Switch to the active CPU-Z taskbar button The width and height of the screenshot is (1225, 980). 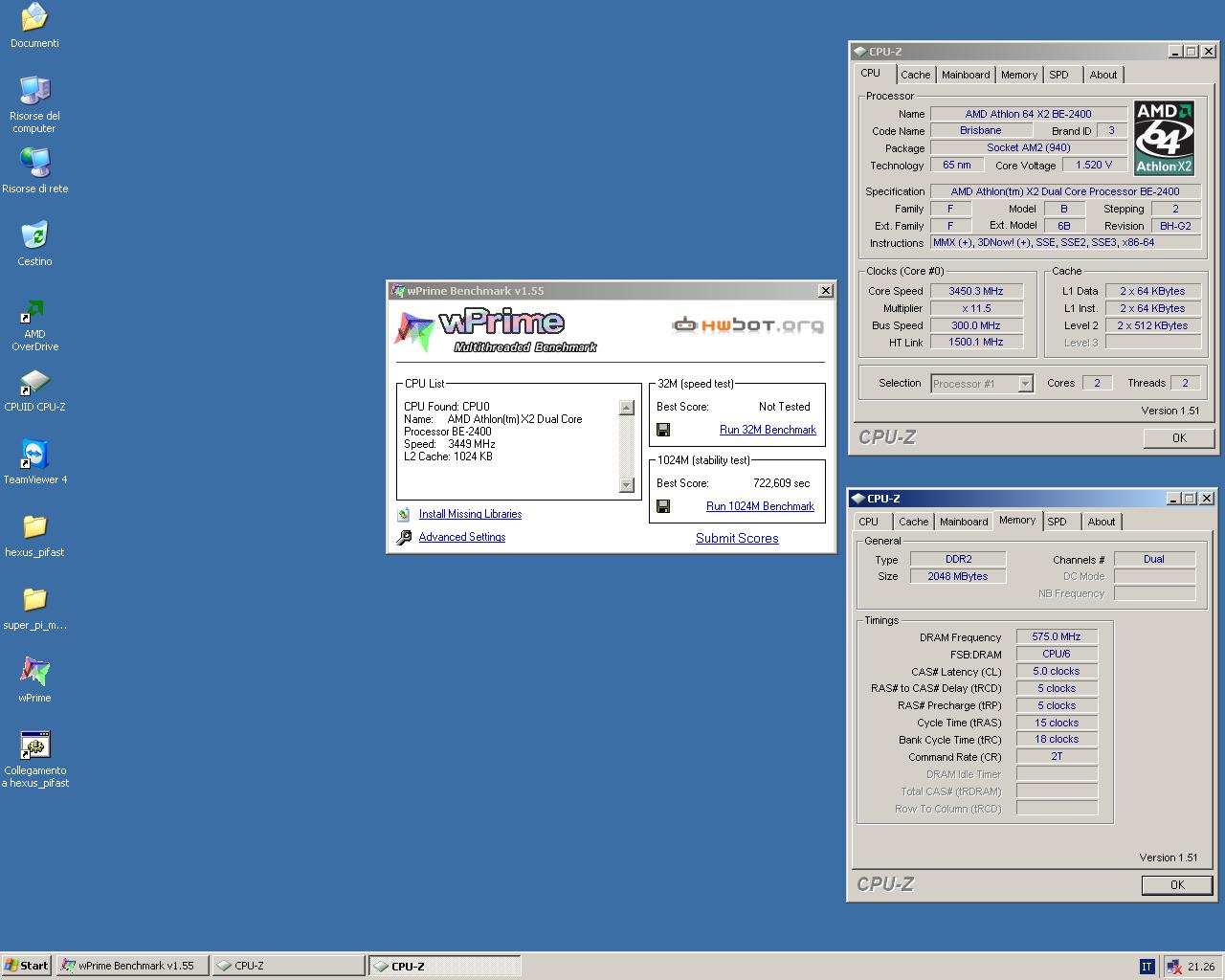[445, 966]
